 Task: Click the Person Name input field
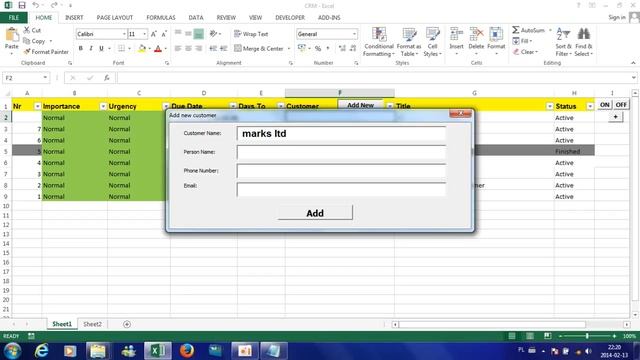pyautogui.click(x=341, y=152)
